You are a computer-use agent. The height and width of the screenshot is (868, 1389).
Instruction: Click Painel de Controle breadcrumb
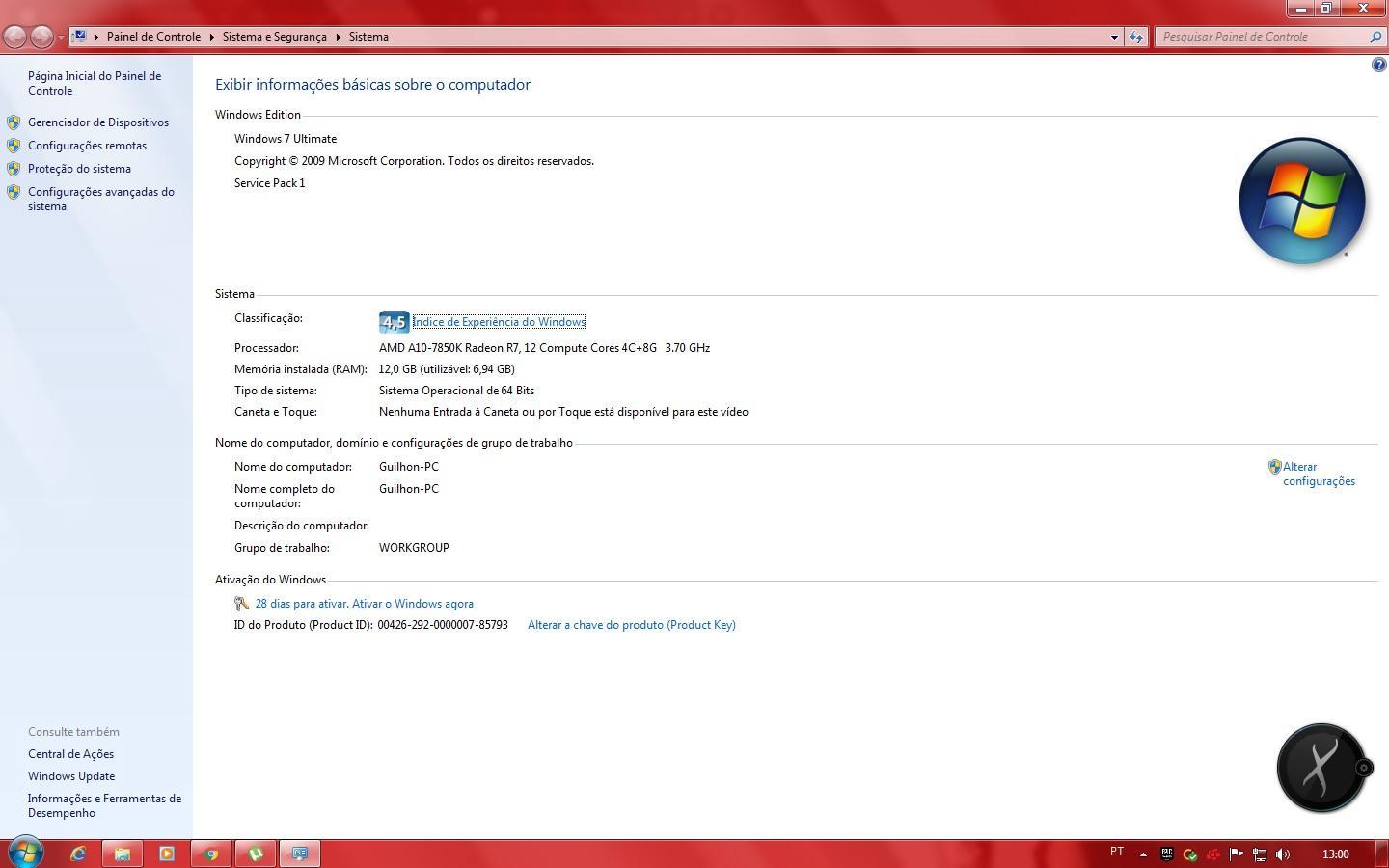pyautogui.click(x=153, y=37)
